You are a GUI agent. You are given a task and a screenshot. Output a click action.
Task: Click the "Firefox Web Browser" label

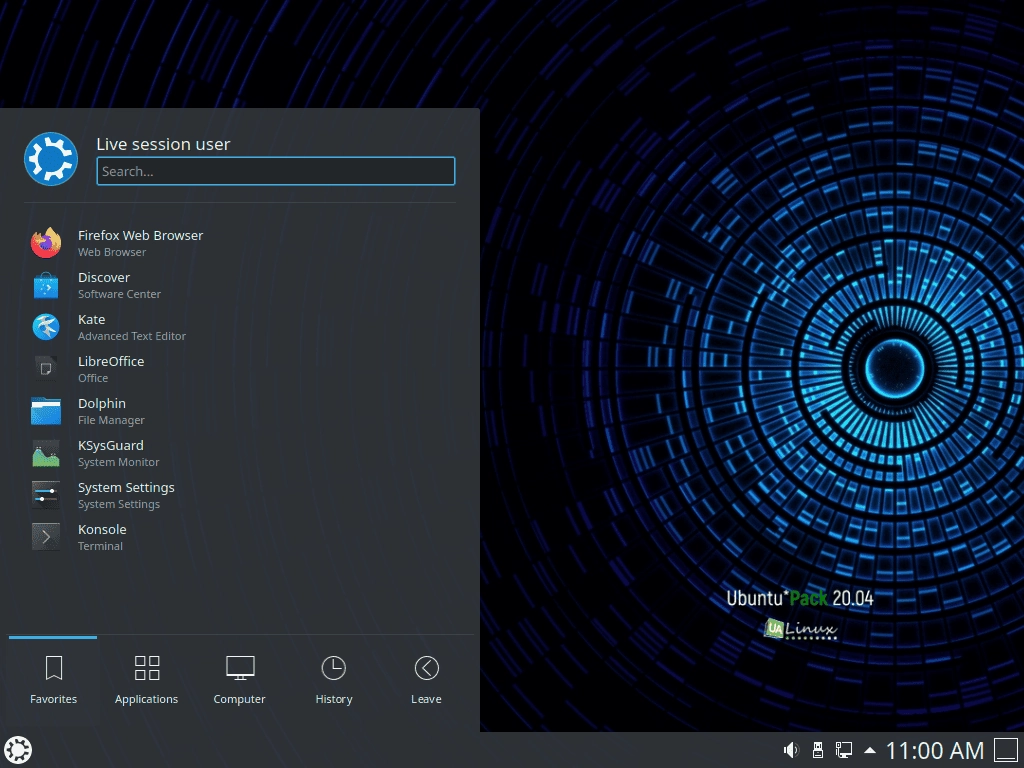pos(140,235)
